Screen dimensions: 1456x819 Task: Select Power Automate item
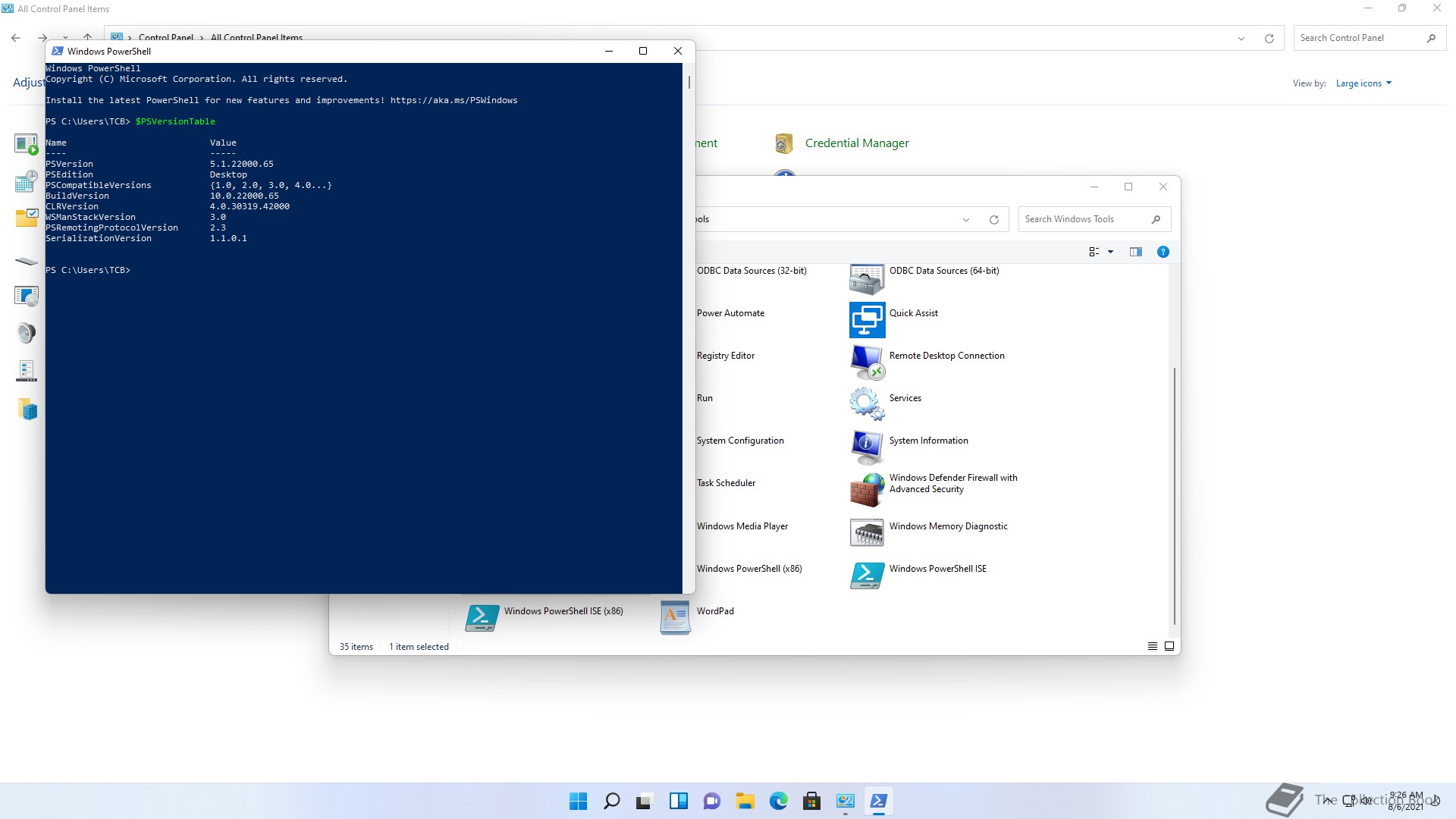pyautogui.click(x=730, y=313)
